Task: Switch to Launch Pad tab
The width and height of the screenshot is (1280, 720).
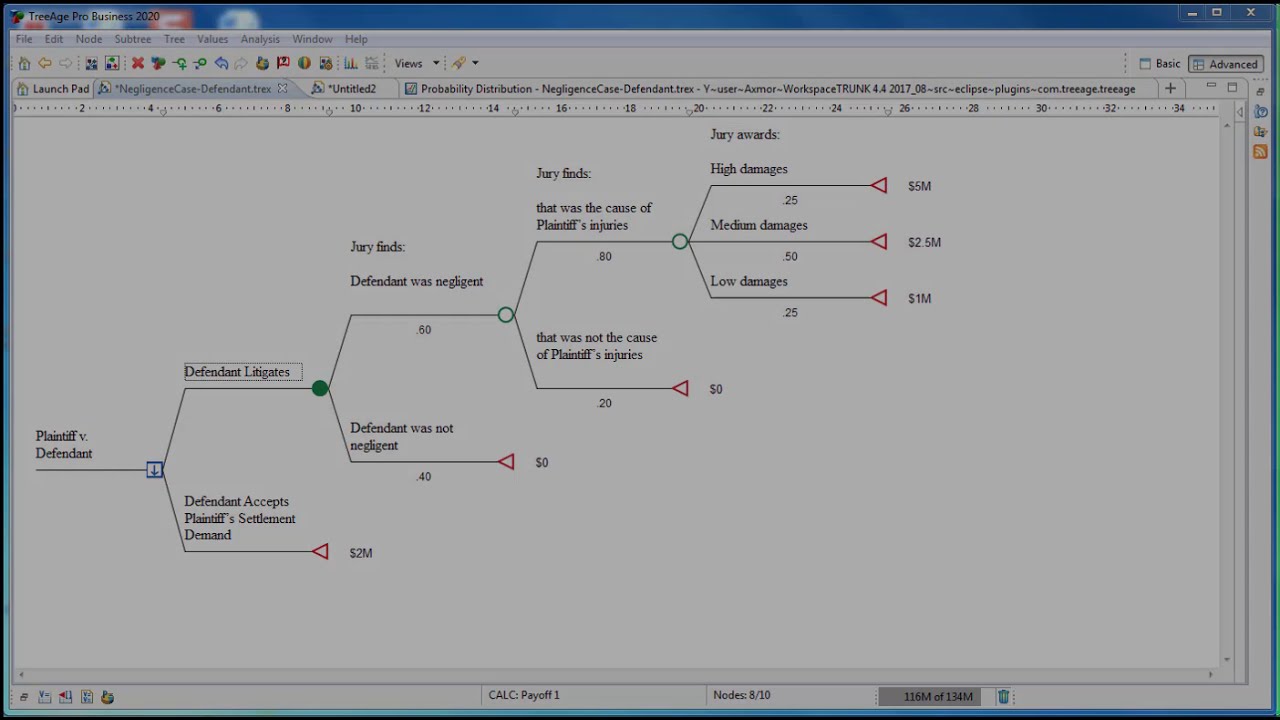Action: coord(52,88)
